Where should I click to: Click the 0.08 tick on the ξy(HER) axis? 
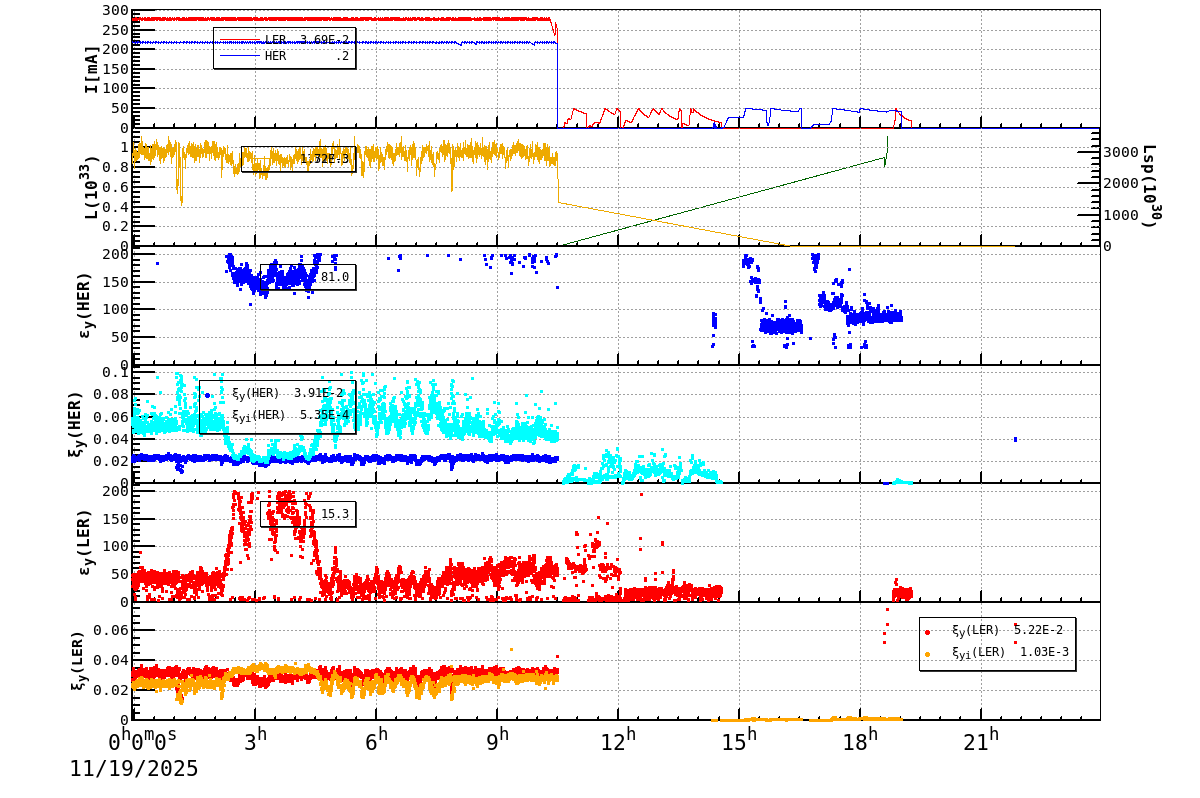[x=111, y=394]
